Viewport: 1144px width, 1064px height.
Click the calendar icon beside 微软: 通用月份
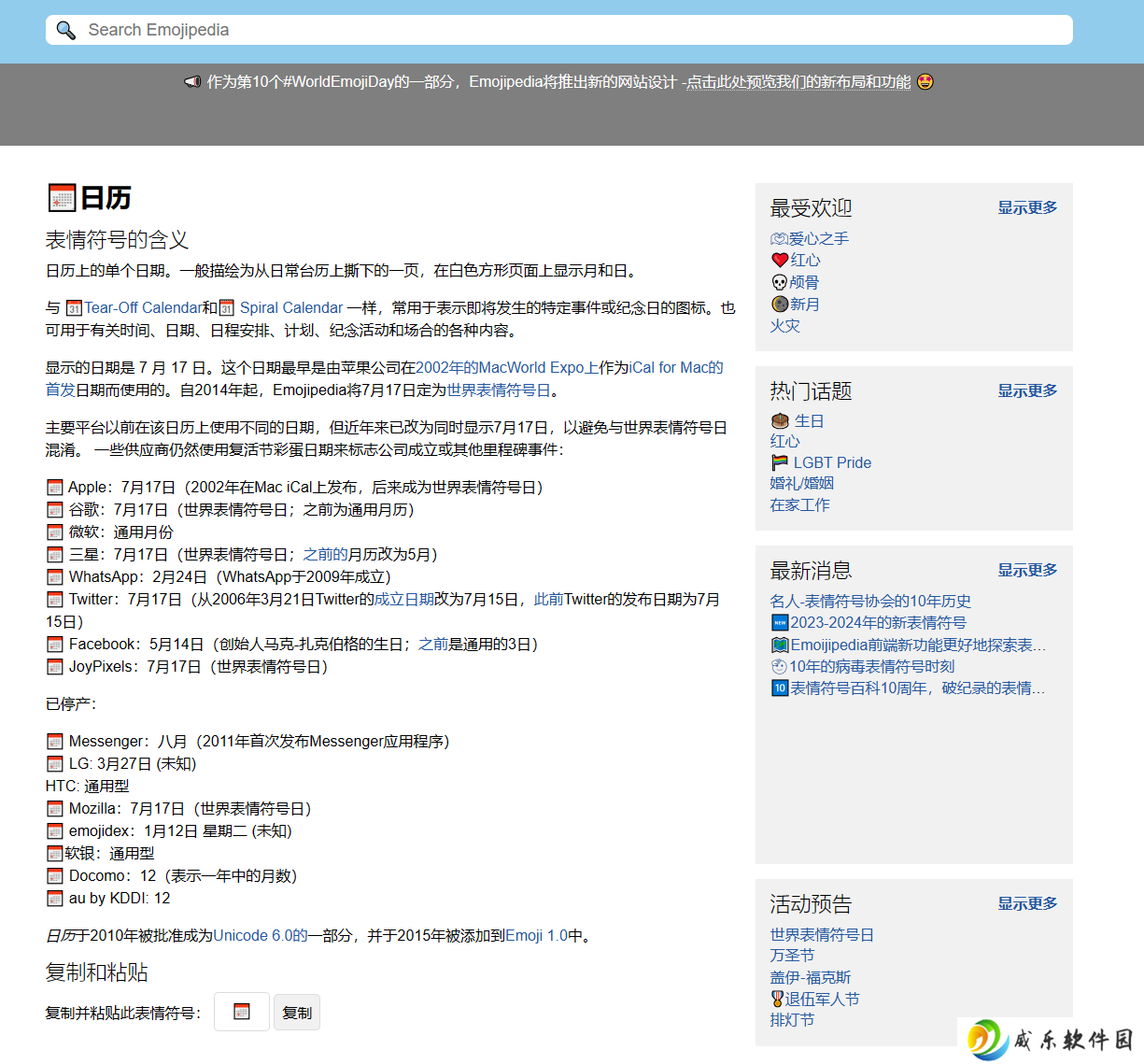click(55, 532)
